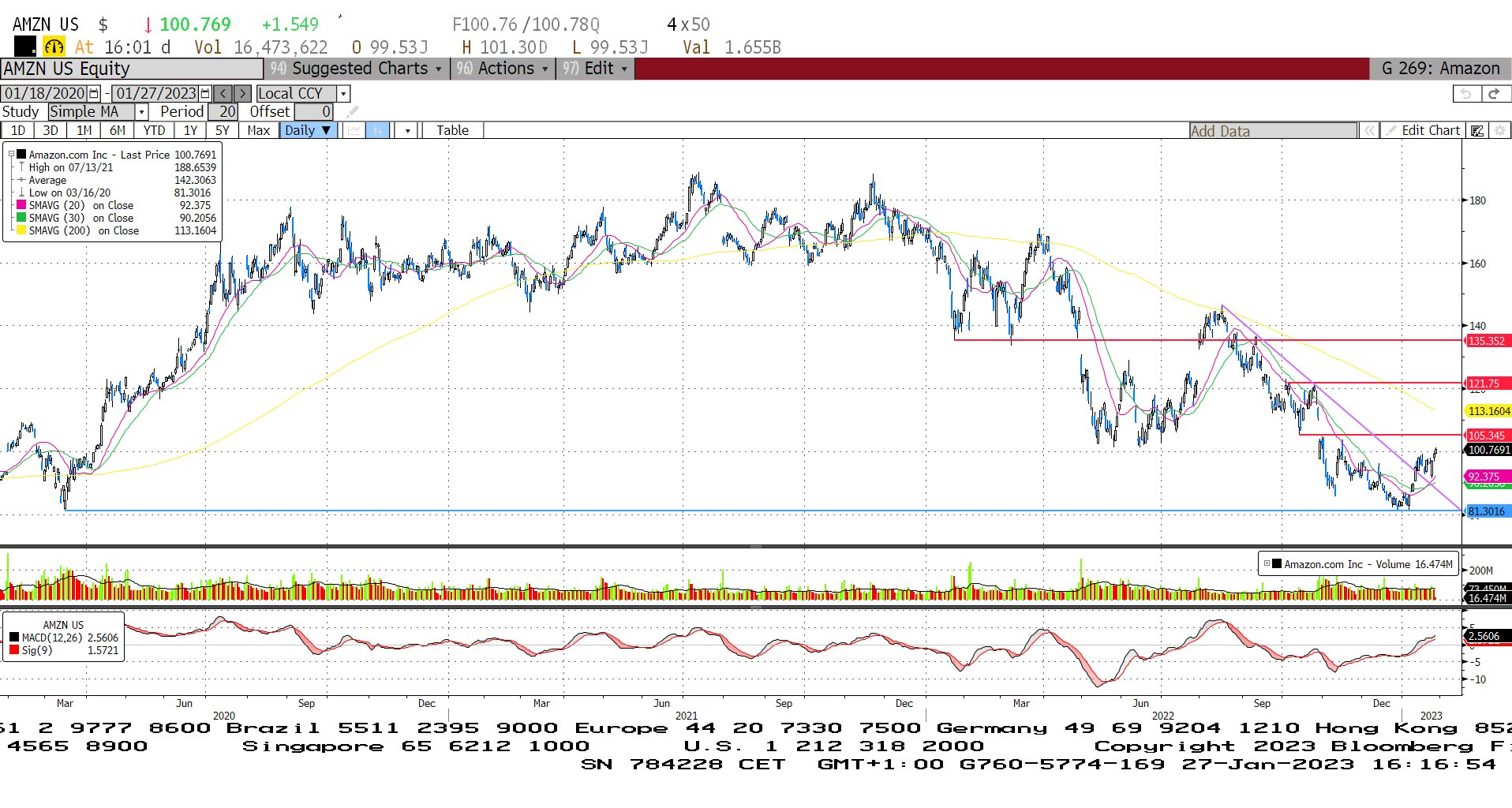Shift date range backward with left arrow
Screen dimensions: 1512x808
(x=223, y=94)
